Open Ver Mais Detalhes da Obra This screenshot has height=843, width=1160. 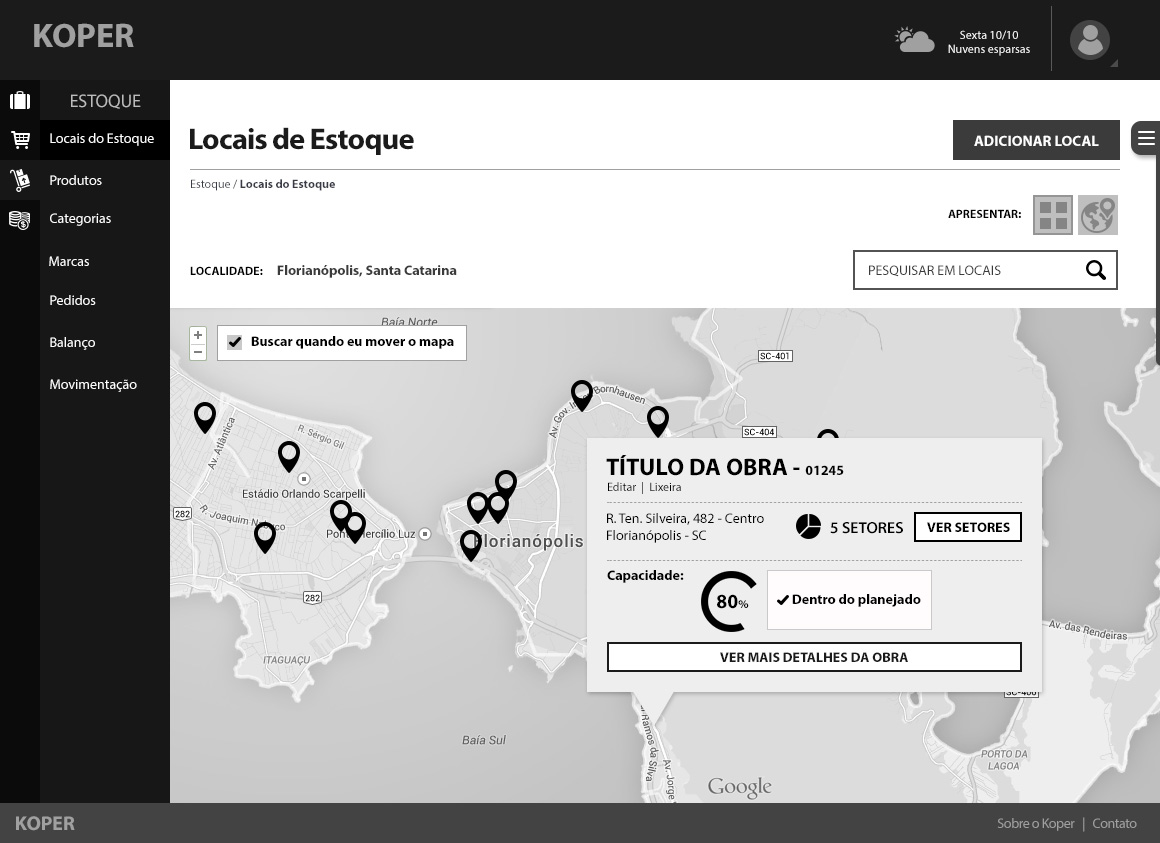pyautogui.click(x=813, y=657)
